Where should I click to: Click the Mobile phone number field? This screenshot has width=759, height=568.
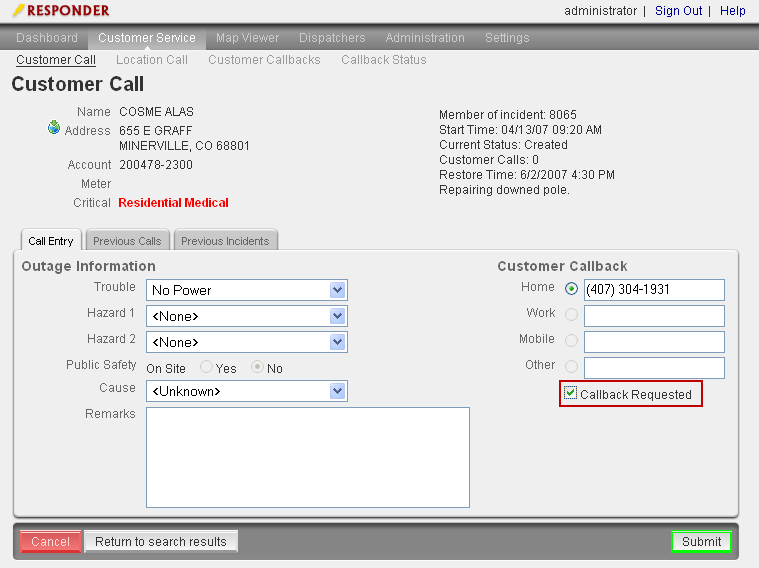click(654, 342)
